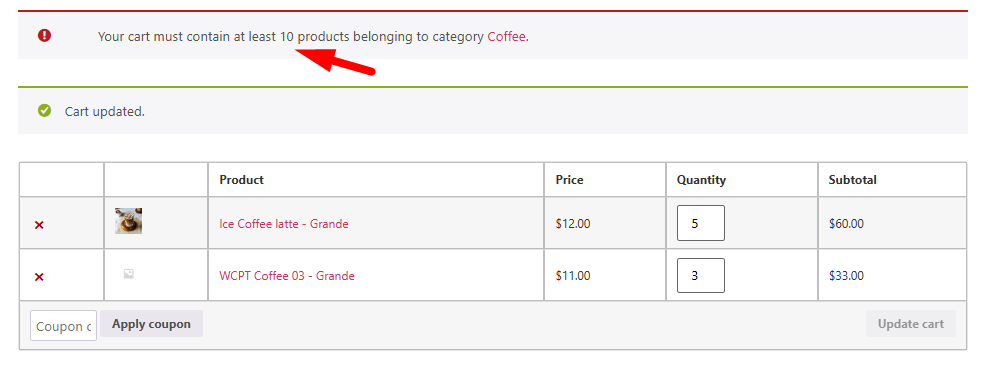Click the Update cart button

tap(911, 324)
